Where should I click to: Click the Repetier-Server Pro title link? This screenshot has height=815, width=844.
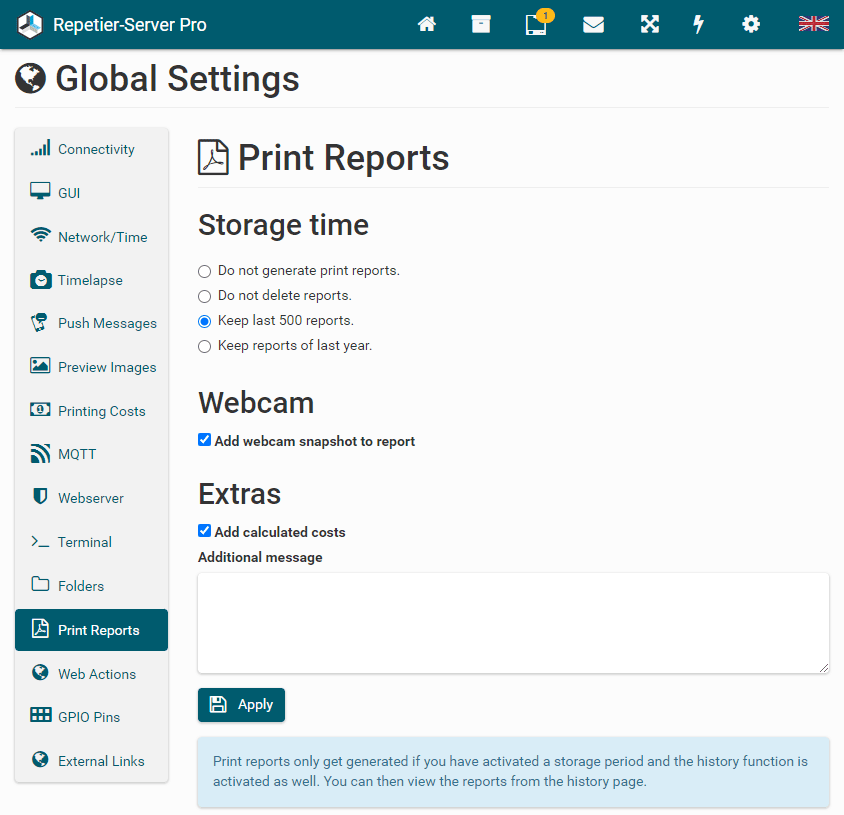coord(130,25)
